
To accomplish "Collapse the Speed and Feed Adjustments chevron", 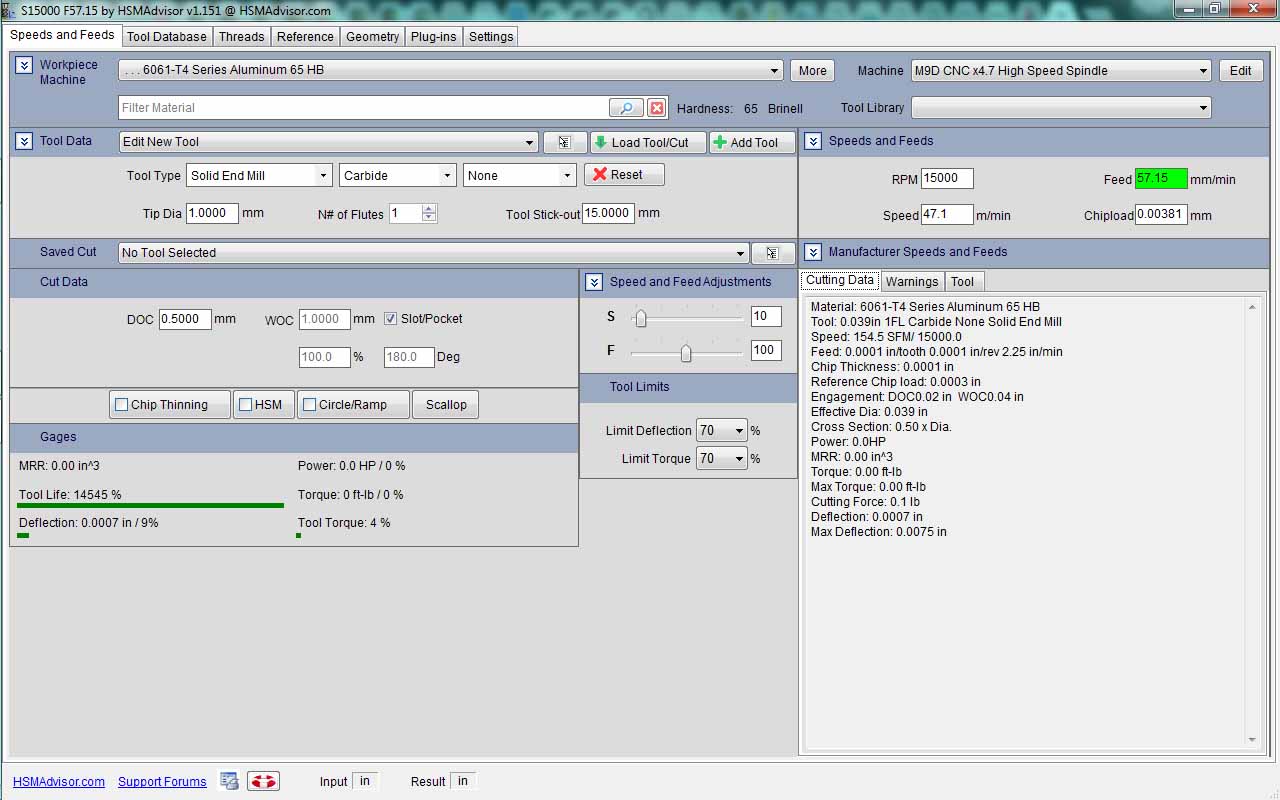I will click(x=594, y=282).
